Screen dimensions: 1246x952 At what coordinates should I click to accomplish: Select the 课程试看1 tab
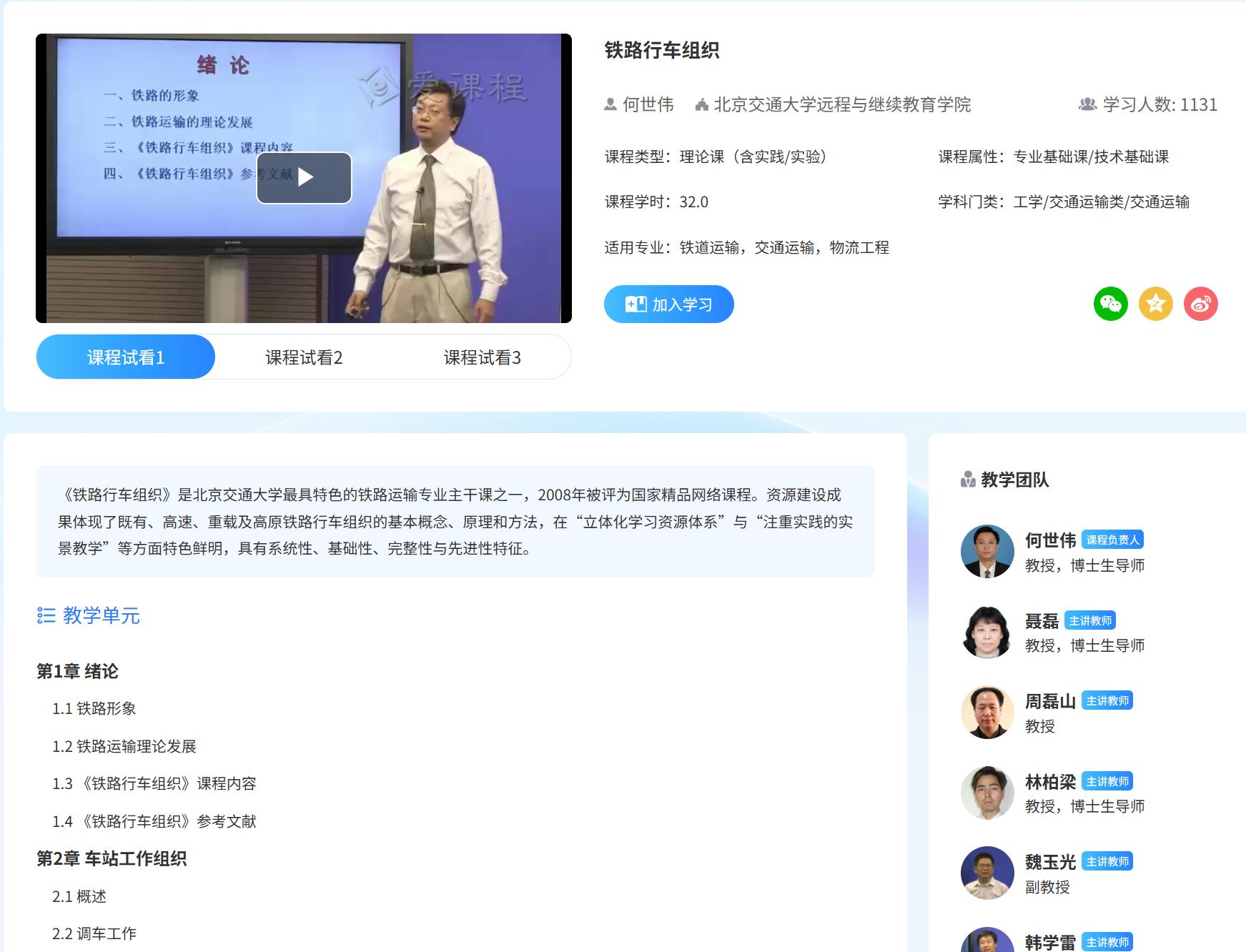click(126, 357)
